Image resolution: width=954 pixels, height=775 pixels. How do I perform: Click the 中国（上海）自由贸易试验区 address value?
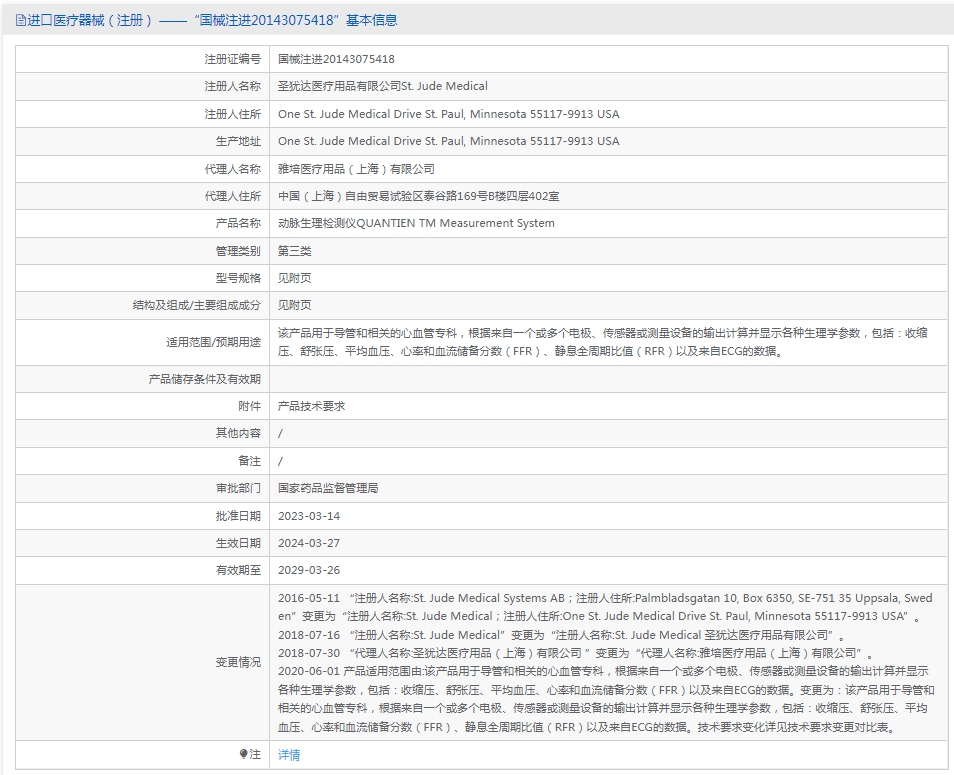click(419, 196)
